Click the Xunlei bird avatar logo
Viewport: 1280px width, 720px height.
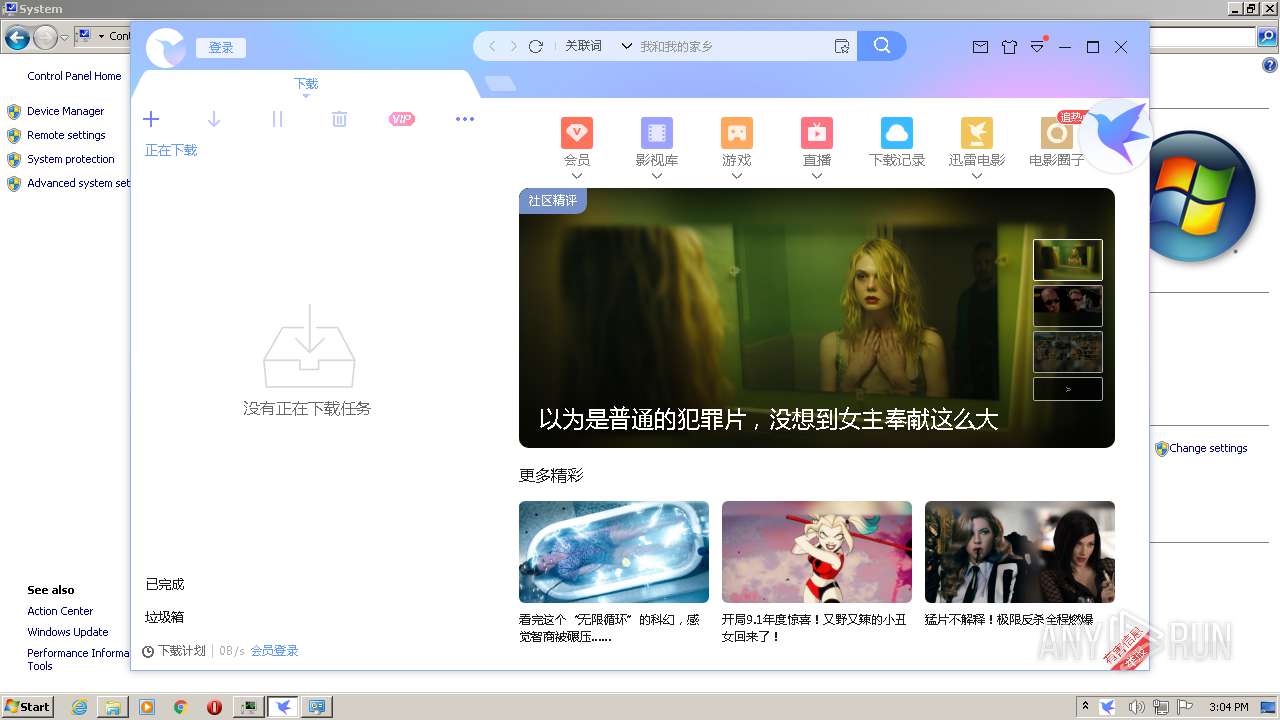(166, 48)
